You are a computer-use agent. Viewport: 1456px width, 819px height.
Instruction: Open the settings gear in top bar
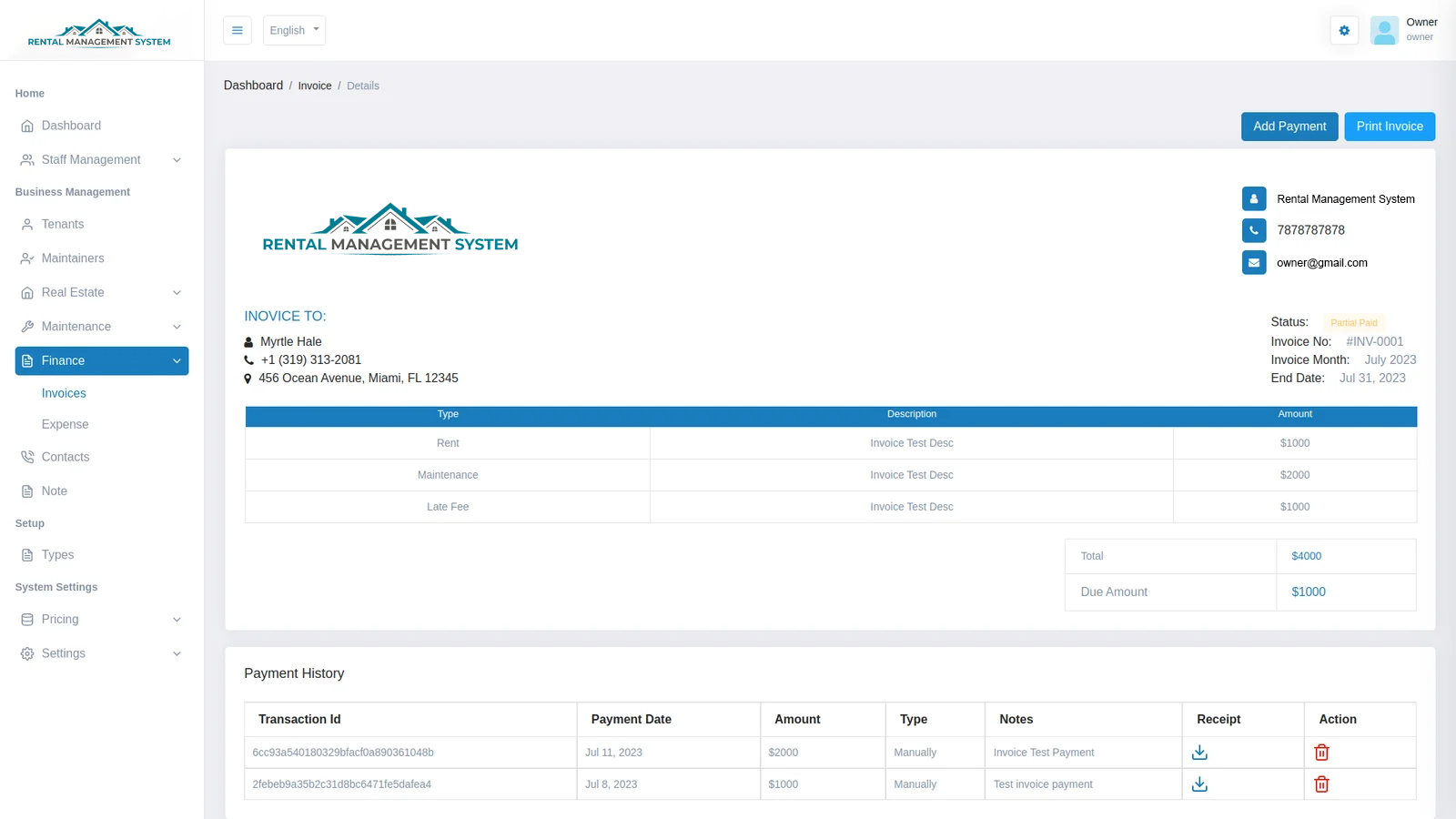(x=1344, y=30)
